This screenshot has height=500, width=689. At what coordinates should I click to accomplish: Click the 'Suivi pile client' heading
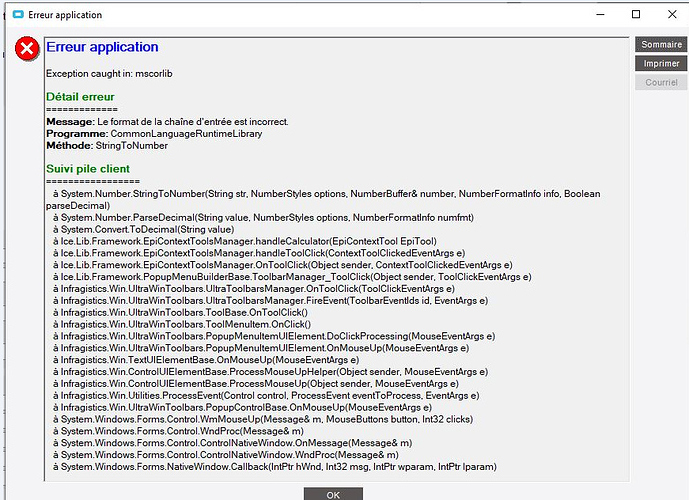click(x=88, y=169)
